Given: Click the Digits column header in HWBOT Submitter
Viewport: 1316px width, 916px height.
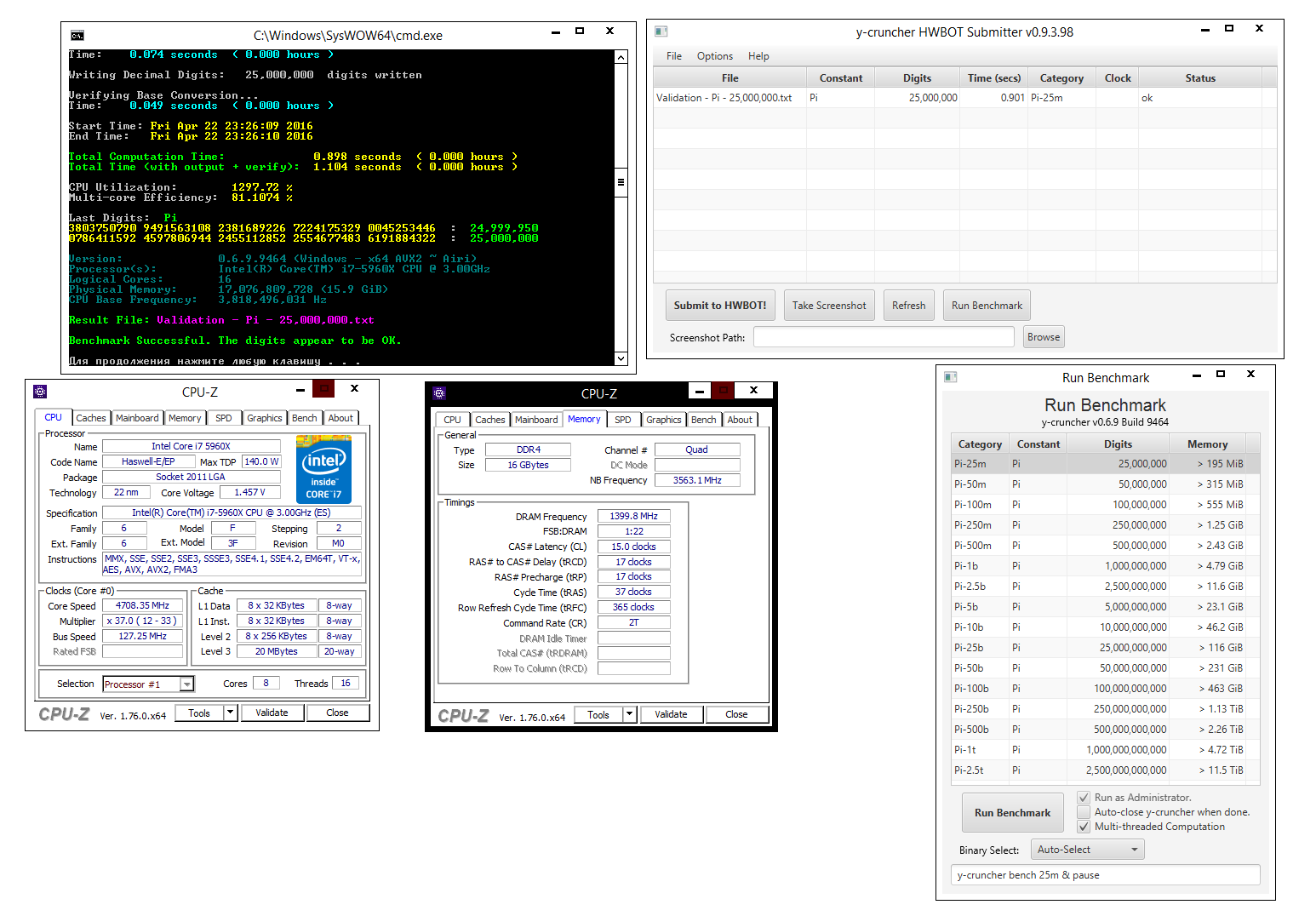Looking at the screenshot, I should click(917, 77).
